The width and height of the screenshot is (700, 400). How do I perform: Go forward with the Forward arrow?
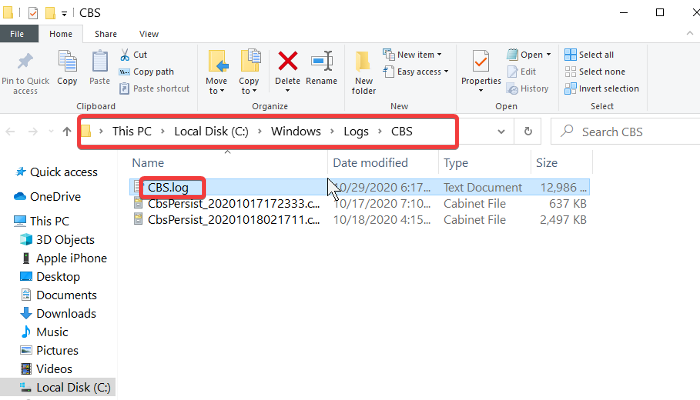[33, 131]
